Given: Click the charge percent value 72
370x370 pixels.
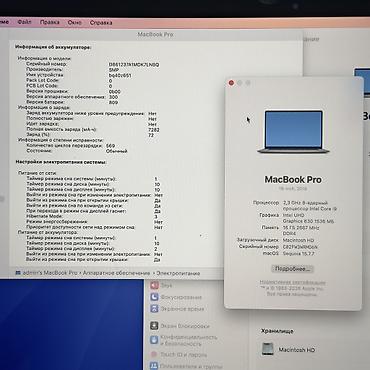Looking at the screenshot, I should (151, 135).
